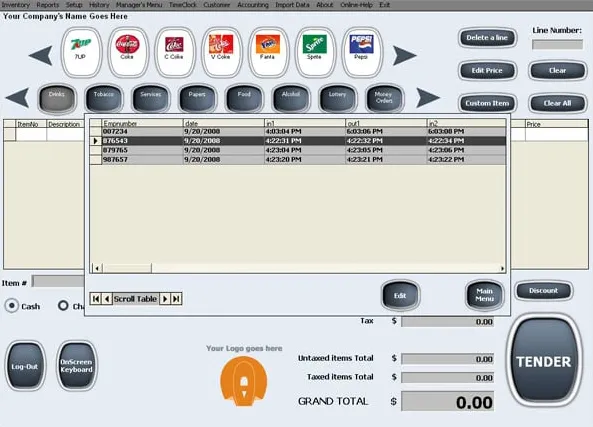
Task: Click the Delete a line button
Action: click(x=487, y=38)
